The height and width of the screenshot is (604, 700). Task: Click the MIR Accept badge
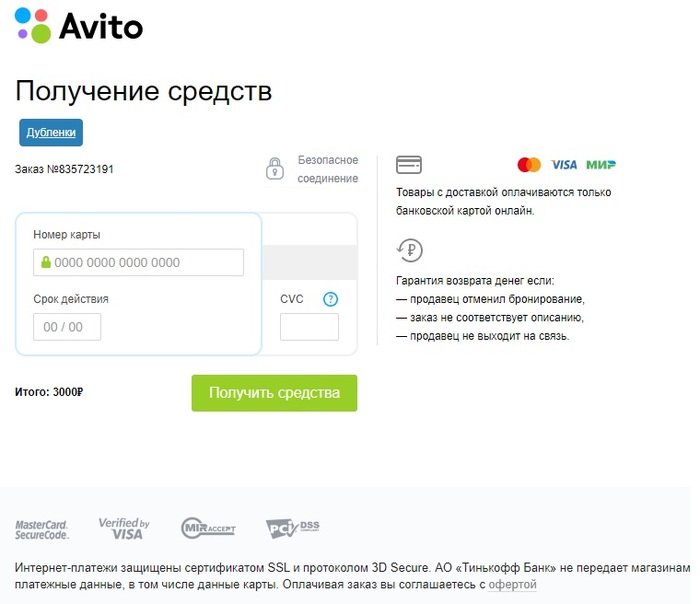[x=208, y=528]
